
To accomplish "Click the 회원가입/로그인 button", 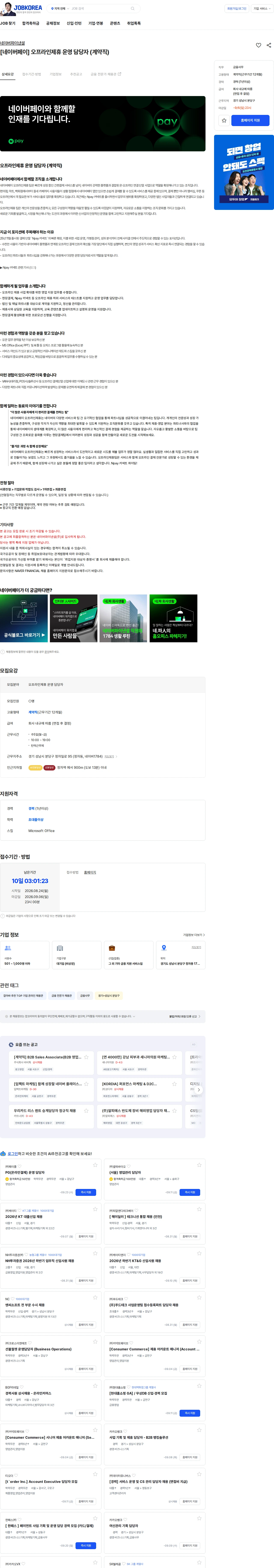I will coord(237,9).
